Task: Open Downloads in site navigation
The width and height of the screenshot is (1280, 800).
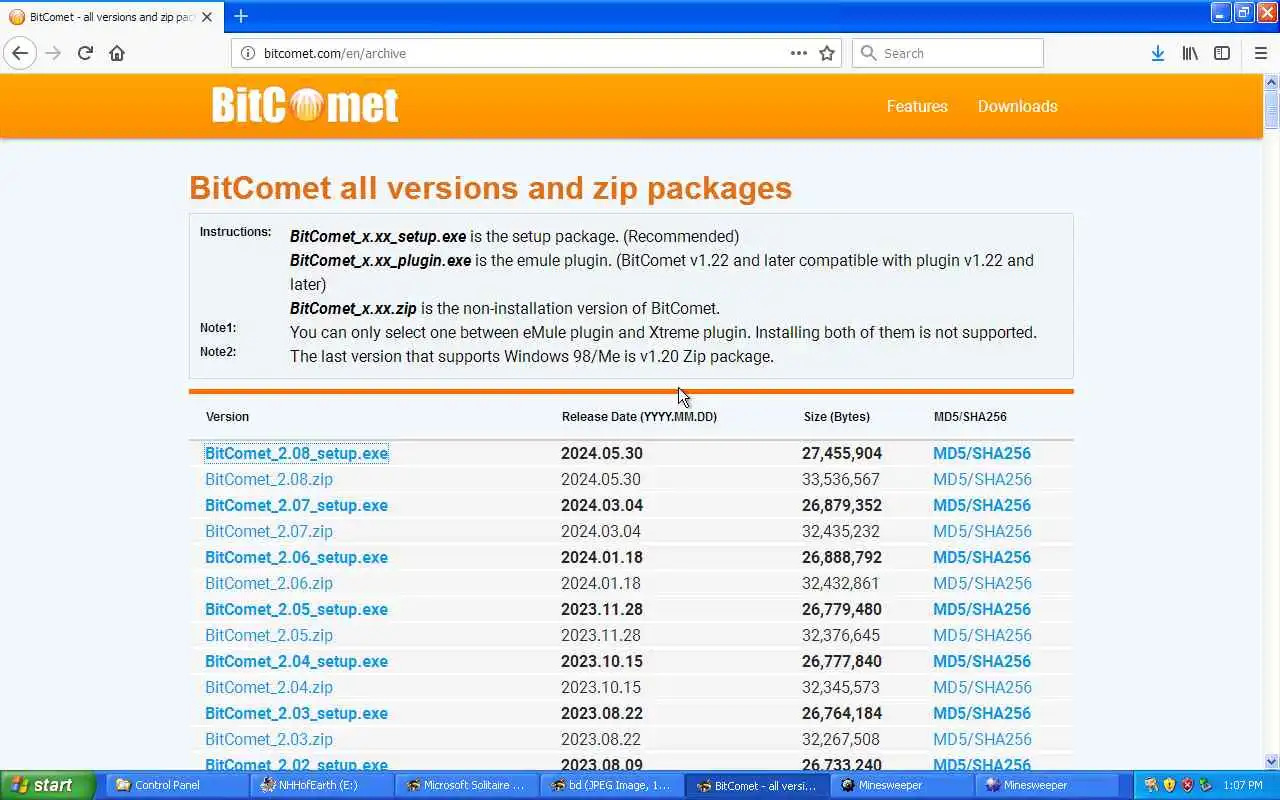Action: coord(1017,106)
